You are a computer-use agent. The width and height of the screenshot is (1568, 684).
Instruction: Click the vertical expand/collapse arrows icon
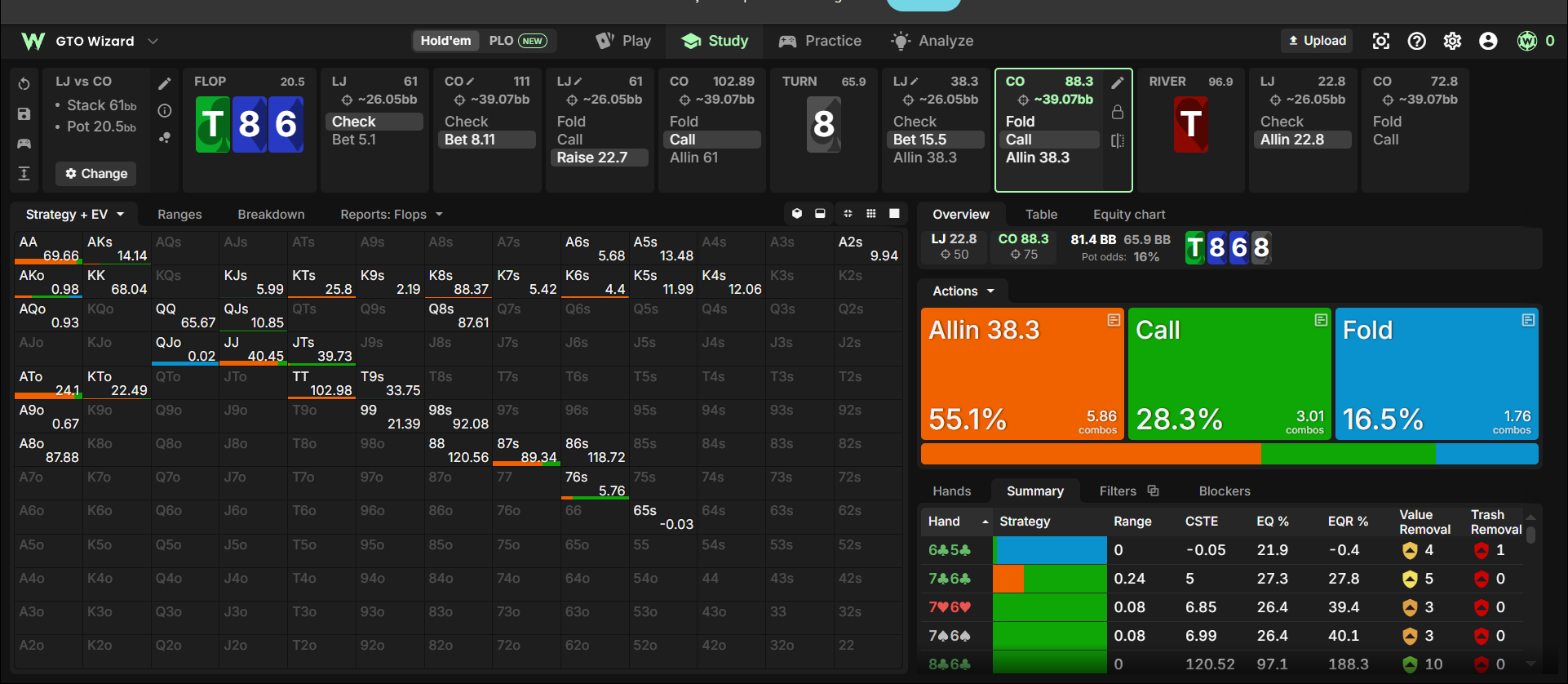pyautogui.click(x=24, y=173)
